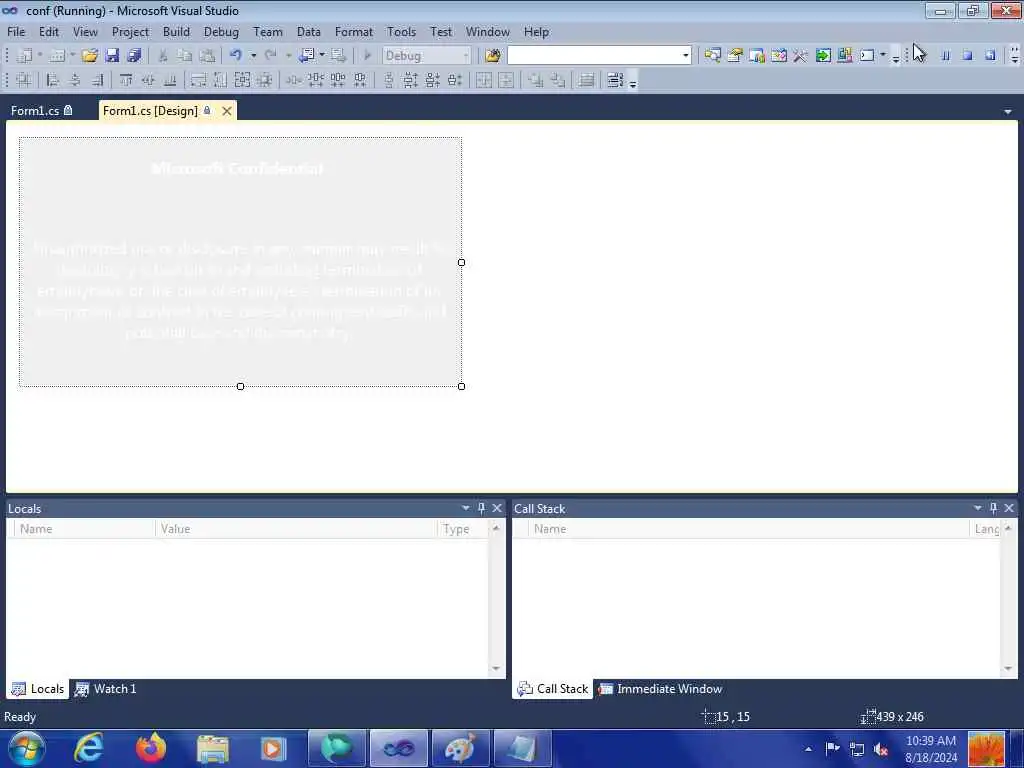
Task: Toggle auto-hide pin on Call Stack panel
Action: (x=993, y=508)
